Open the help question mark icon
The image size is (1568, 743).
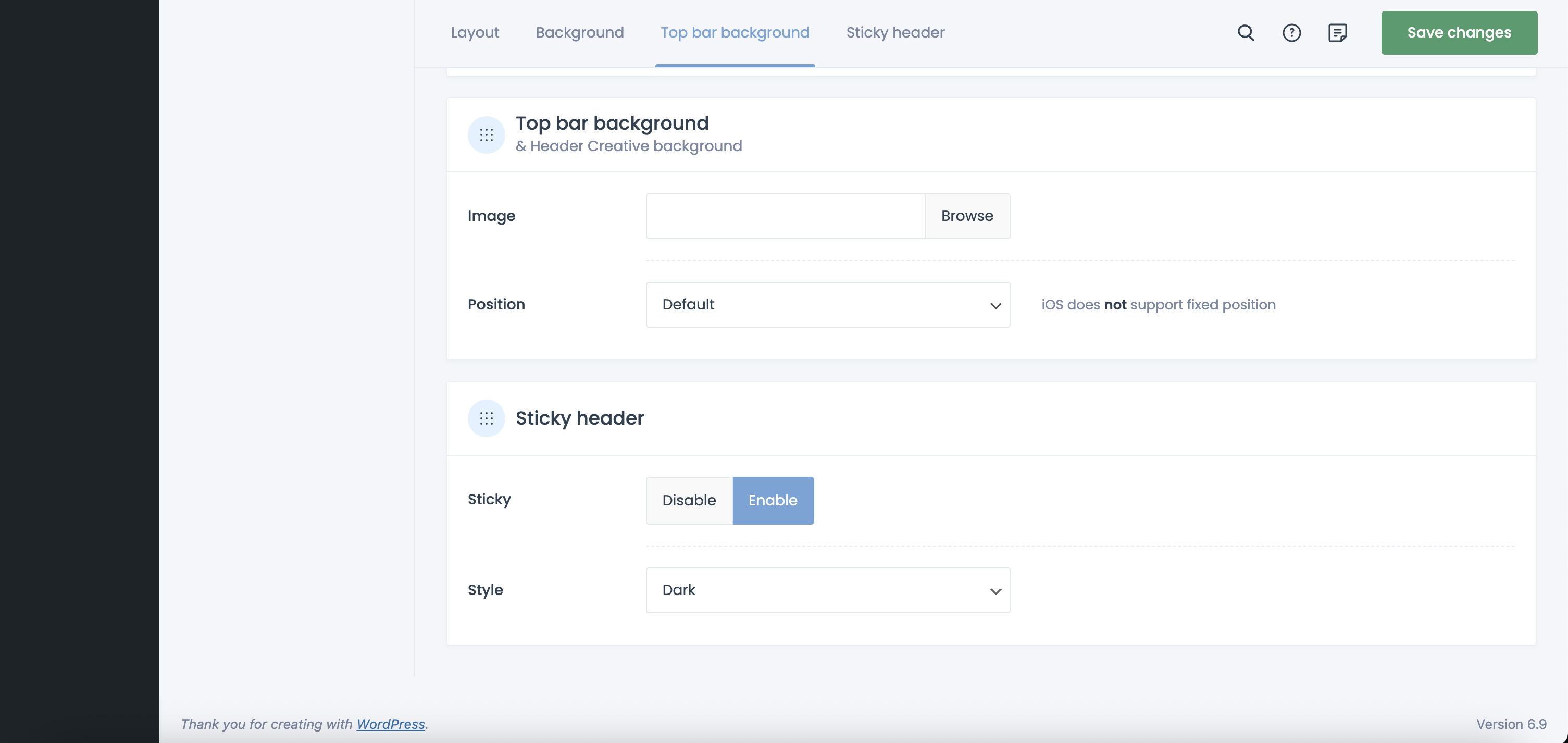[1291, 33]
